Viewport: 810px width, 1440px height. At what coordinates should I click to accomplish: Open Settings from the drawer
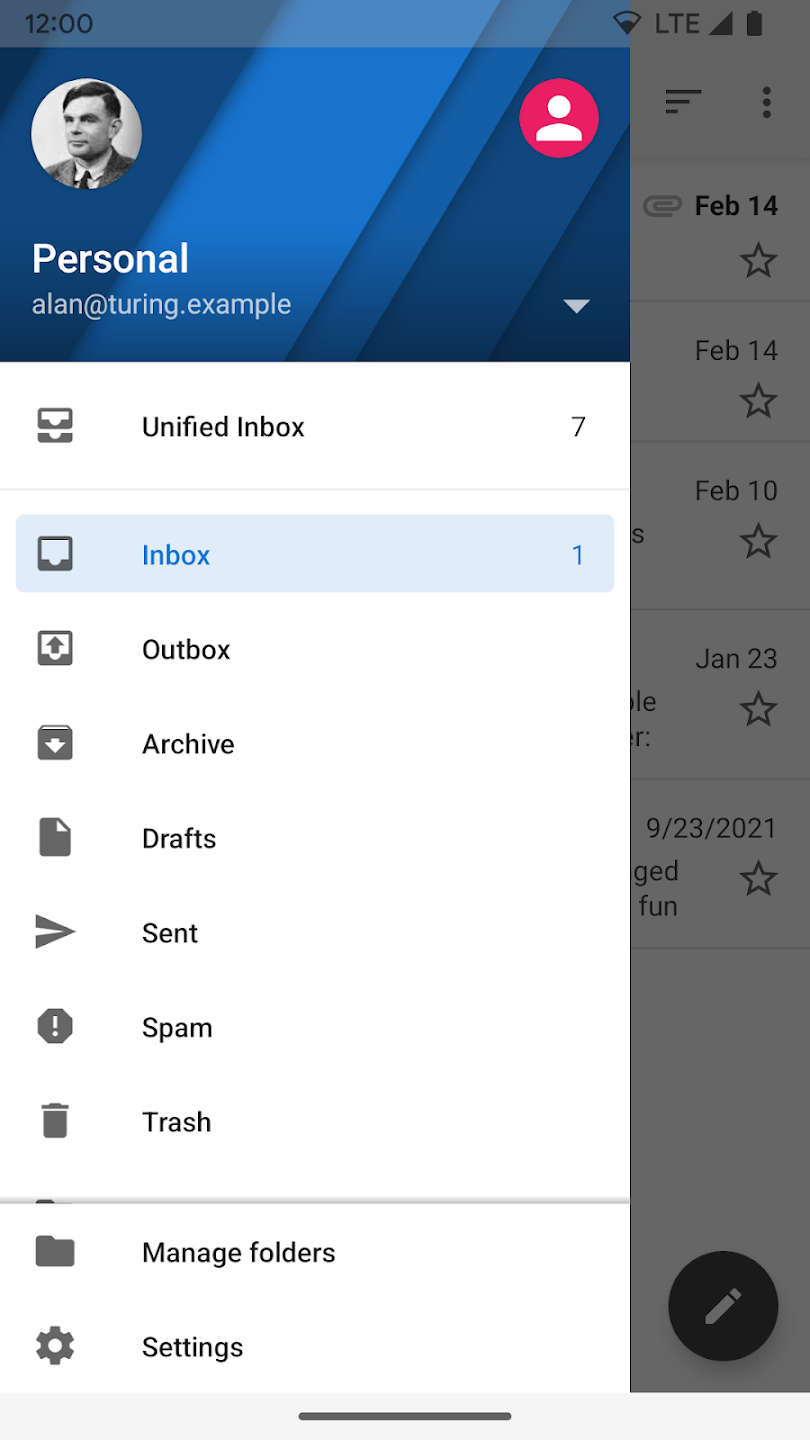coord(192,1347)
